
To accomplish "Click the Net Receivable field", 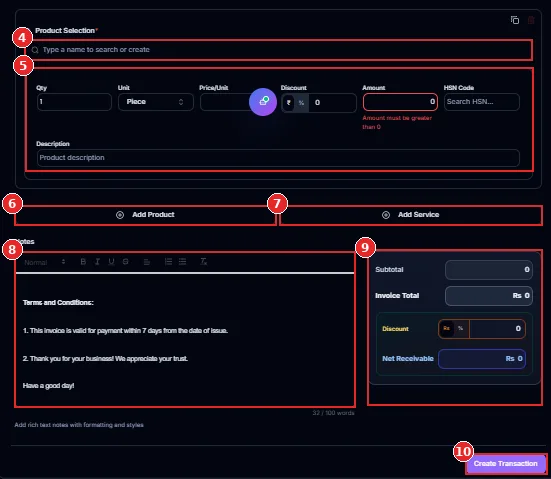I will 482,358.
